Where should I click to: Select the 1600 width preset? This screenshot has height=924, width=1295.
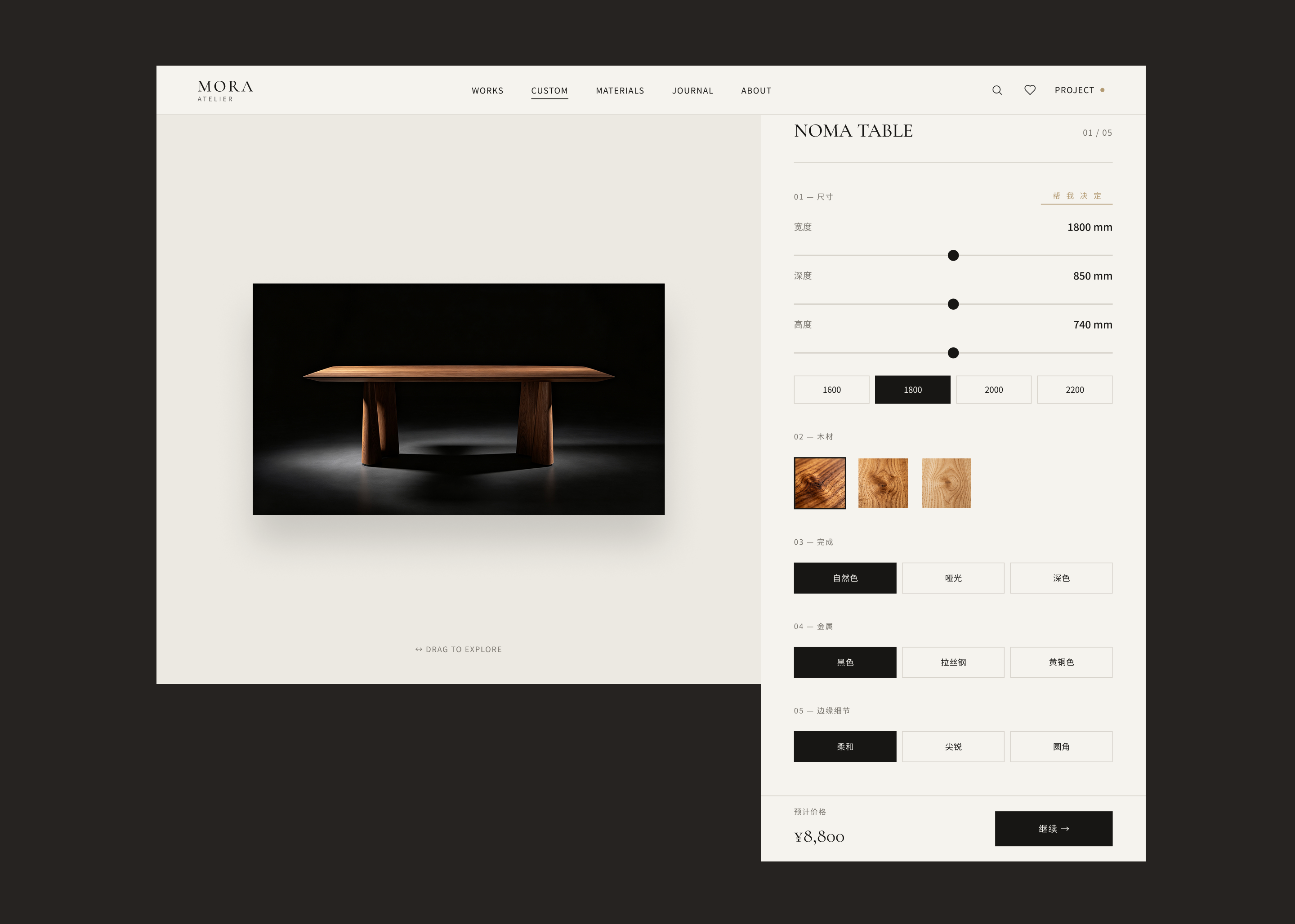click(832, 390)
